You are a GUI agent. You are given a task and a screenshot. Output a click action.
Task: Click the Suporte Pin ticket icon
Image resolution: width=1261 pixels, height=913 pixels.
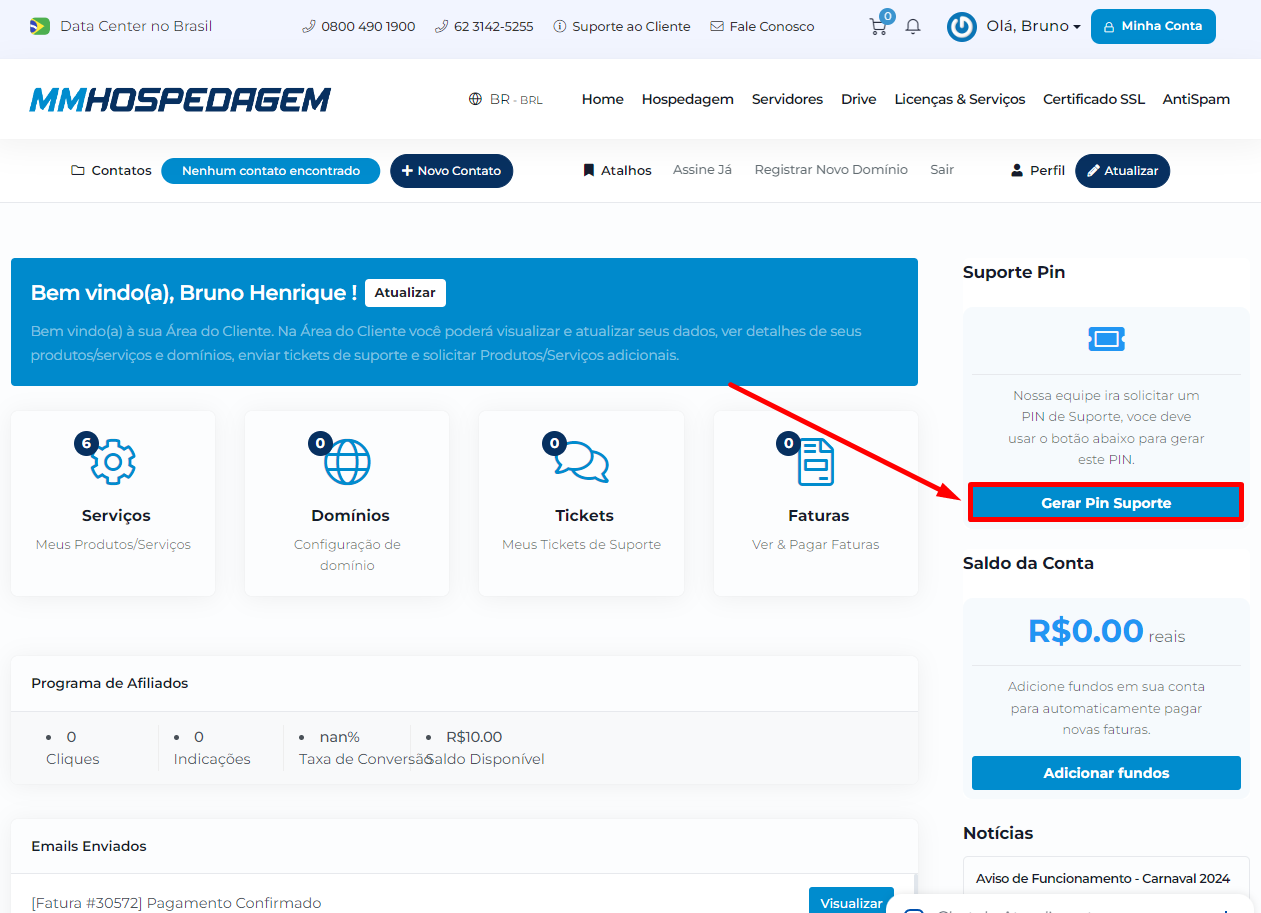coord(1106,339)
